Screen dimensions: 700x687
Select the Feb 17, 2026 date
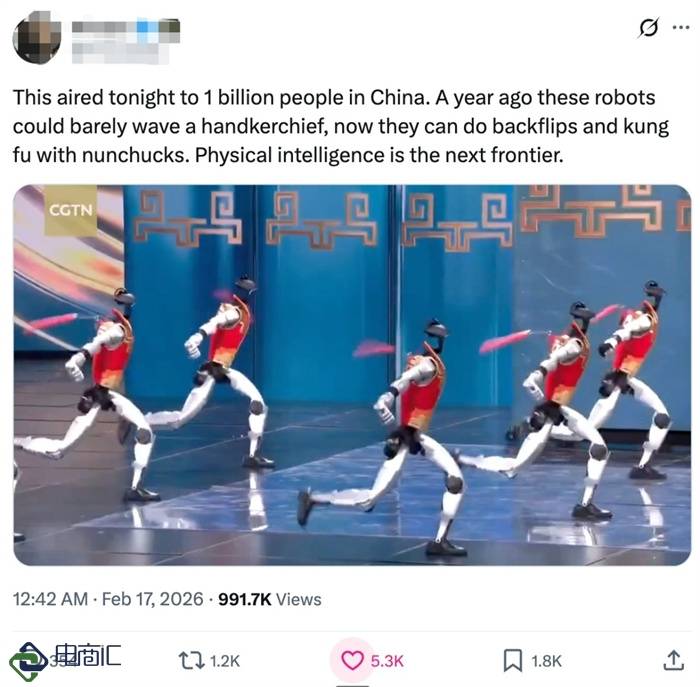pyautogui.click(x=153, y=599)
